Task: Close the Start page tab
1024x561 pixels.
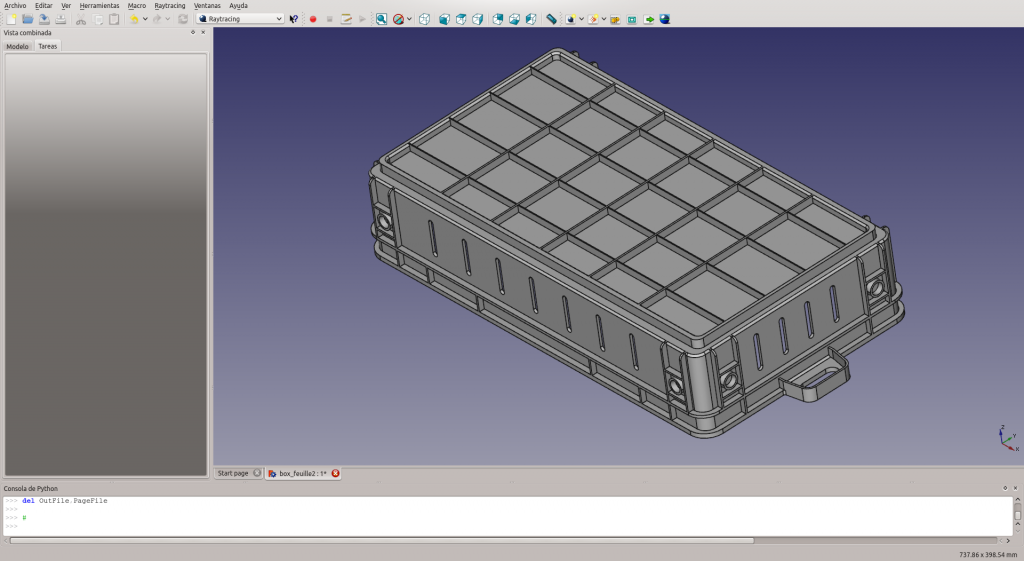Action: (257, 473)
